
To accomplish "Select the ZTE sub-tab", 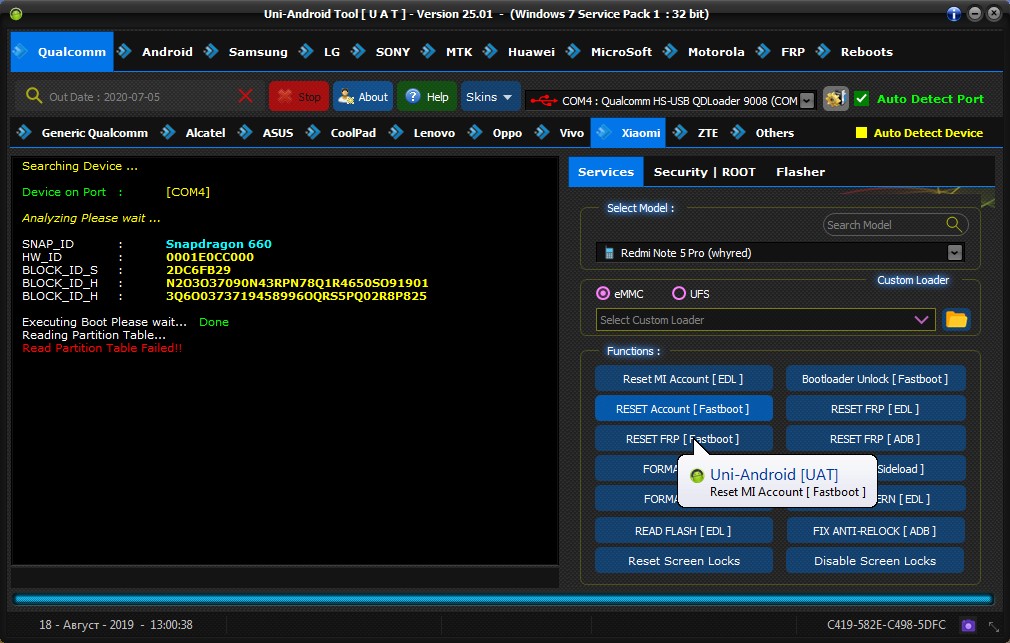I will coord(707,133).
